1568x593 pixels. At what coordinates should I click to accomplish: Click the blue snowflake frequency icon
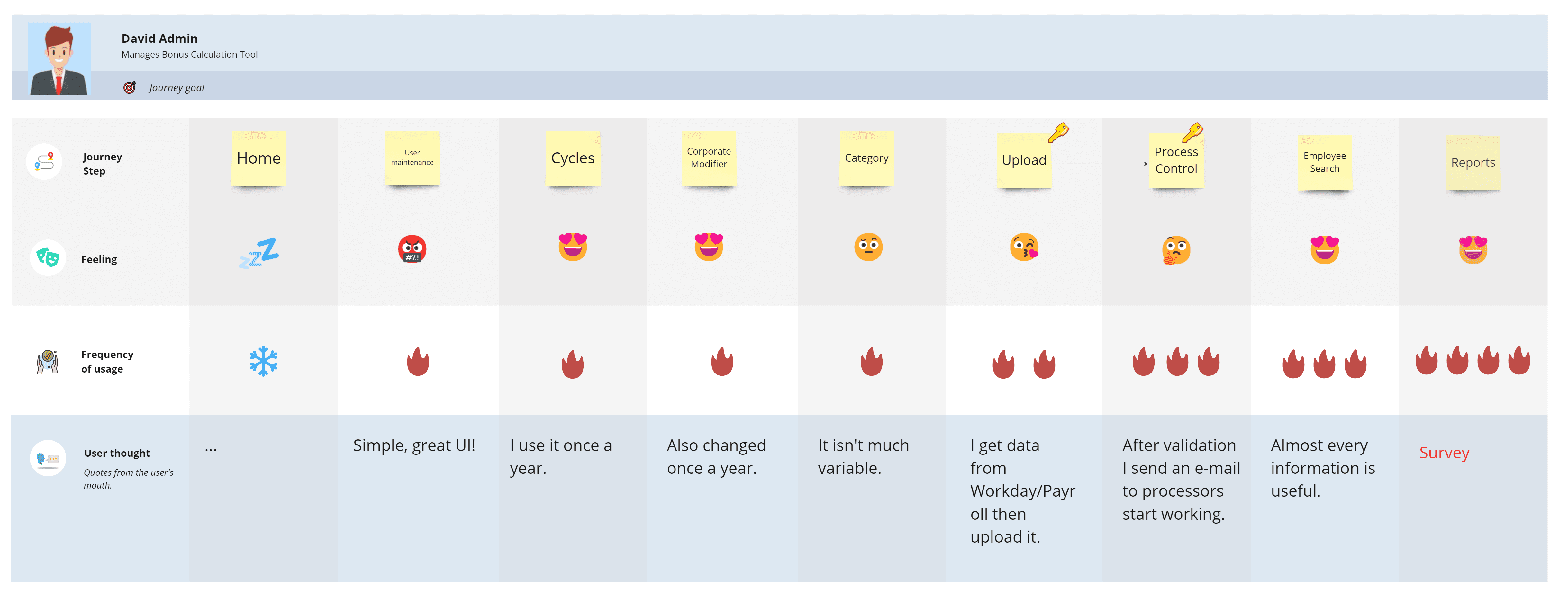pyautogui.click(x=263, y=361)
